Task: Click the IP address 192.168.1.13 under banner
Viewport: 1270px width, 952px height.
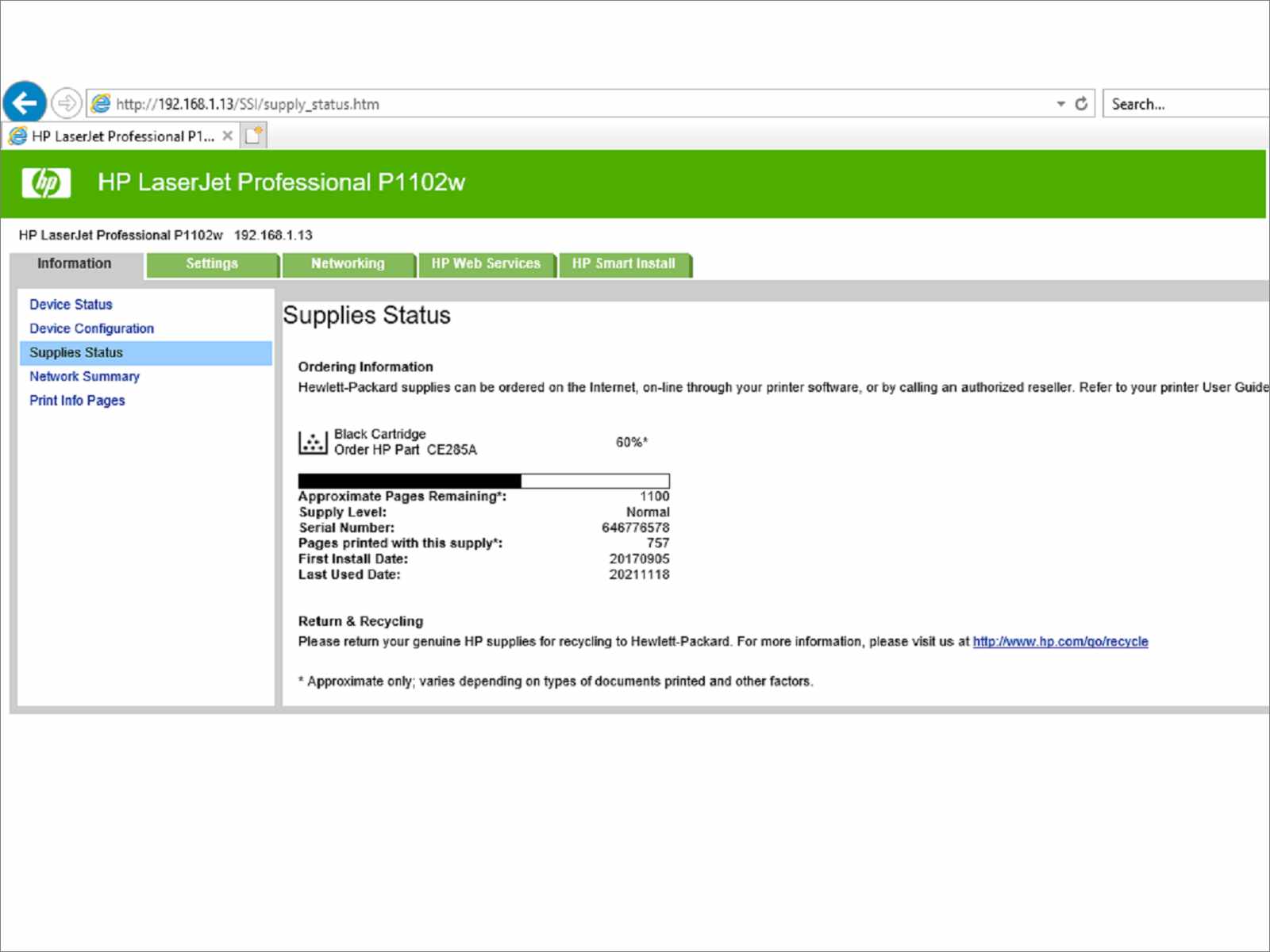Action: pos(273,236)
